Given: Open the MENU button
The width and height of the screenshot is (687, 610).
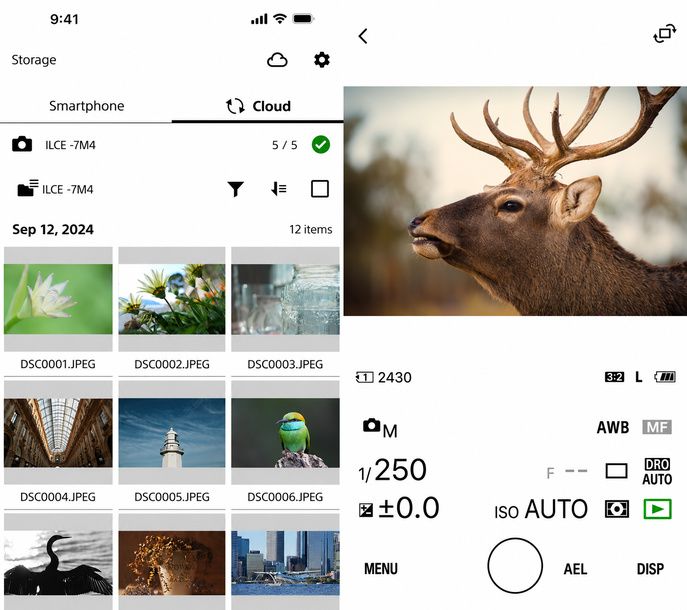Looking at the screenshot, I should coord(381,569).
